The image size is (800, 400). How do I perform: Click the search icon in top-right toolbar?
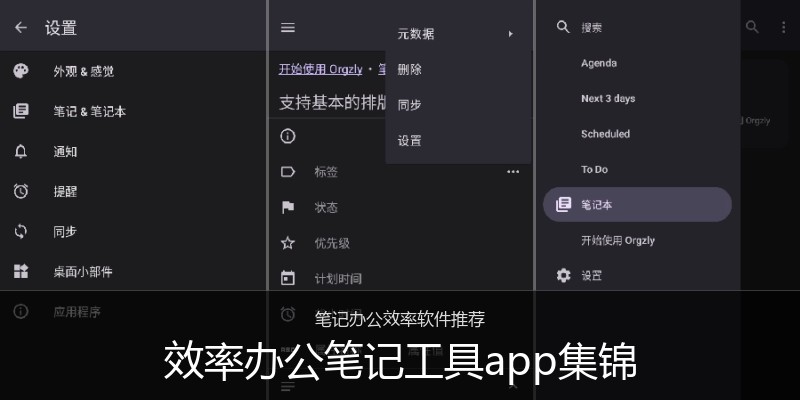(752, 27)
